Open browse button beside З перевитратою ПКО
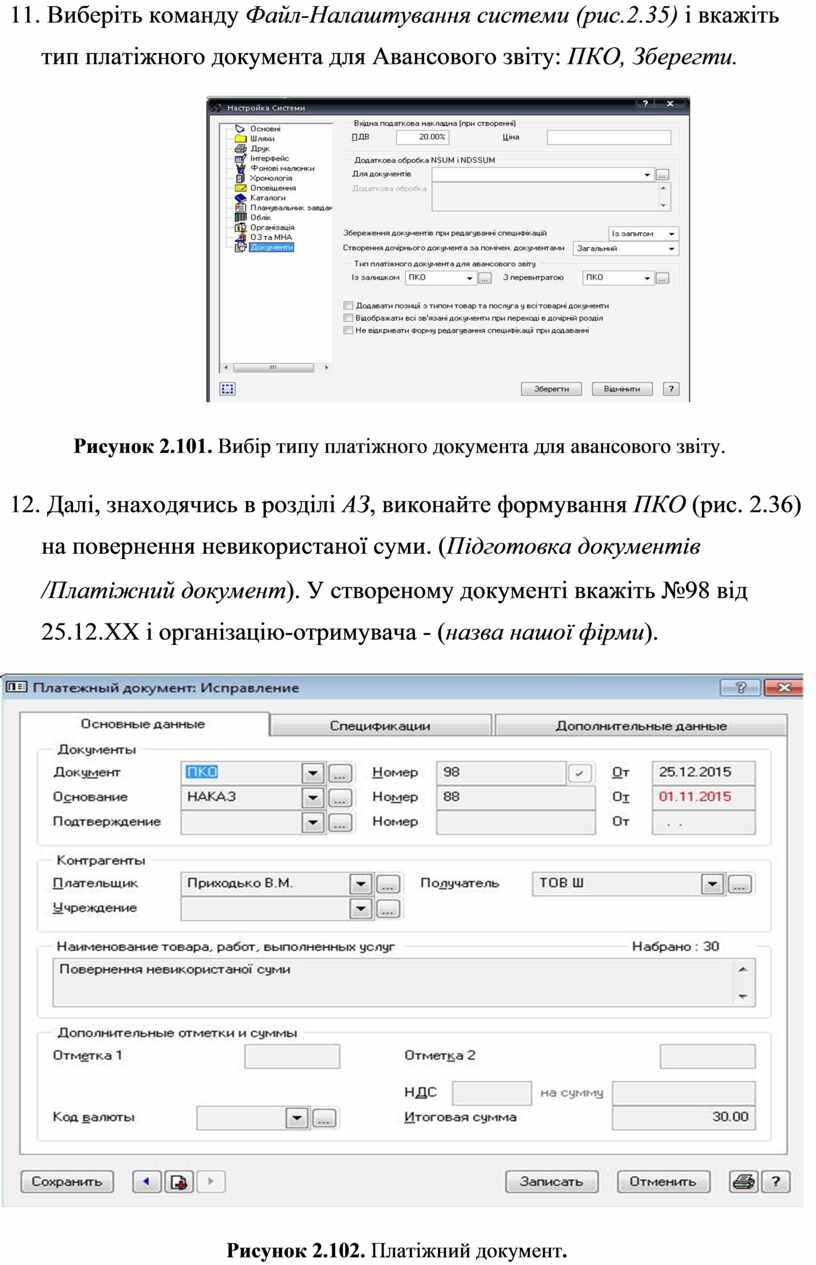The height and width of the screenshot is (1265, 816). point(663,278)
